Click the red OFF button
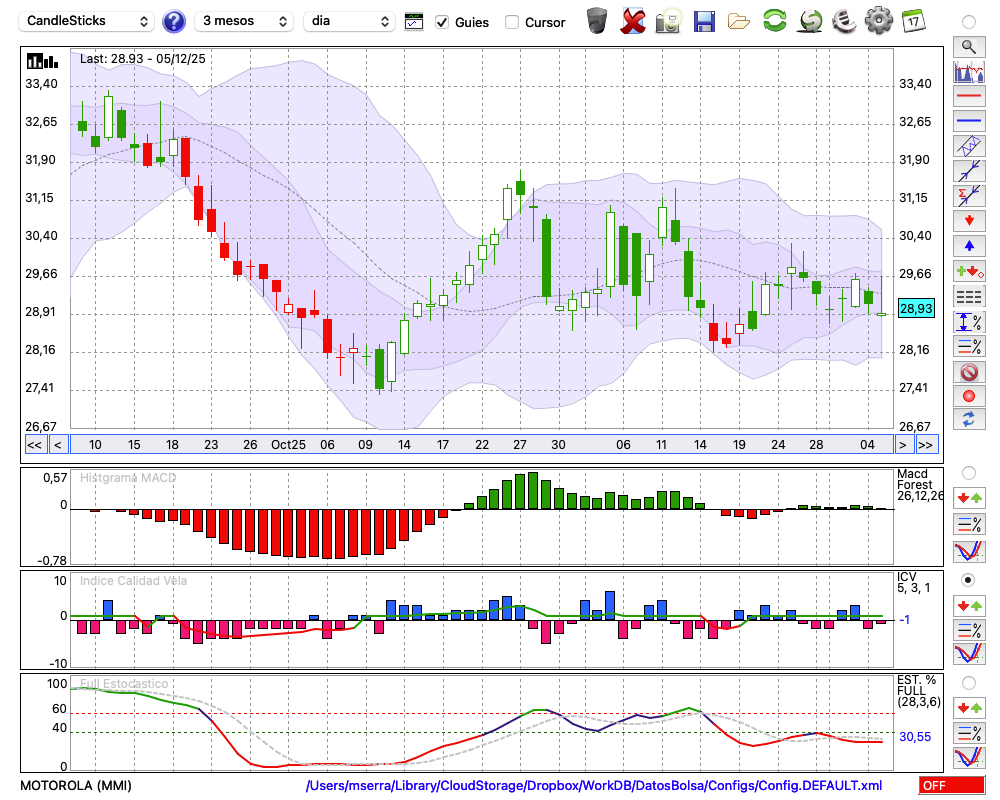Viewport: 1000px width, 800px height. pyautogui.click(x=951, y=786)
